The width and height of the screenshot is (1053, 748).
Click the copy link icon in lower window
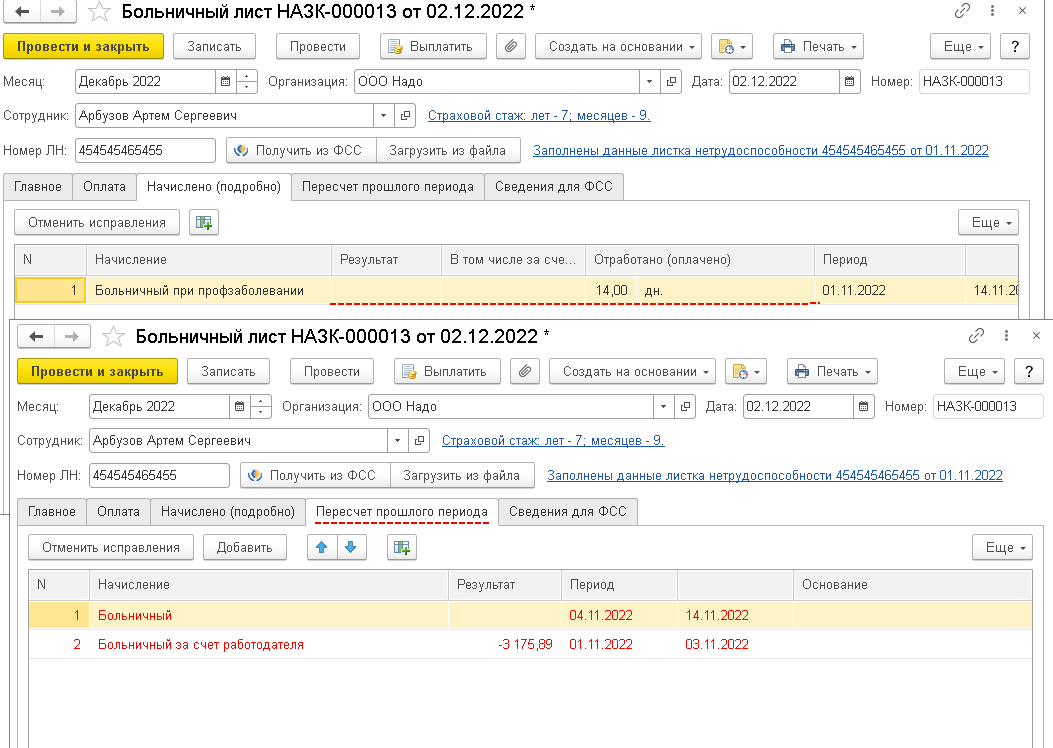click(x=976, y=336)
